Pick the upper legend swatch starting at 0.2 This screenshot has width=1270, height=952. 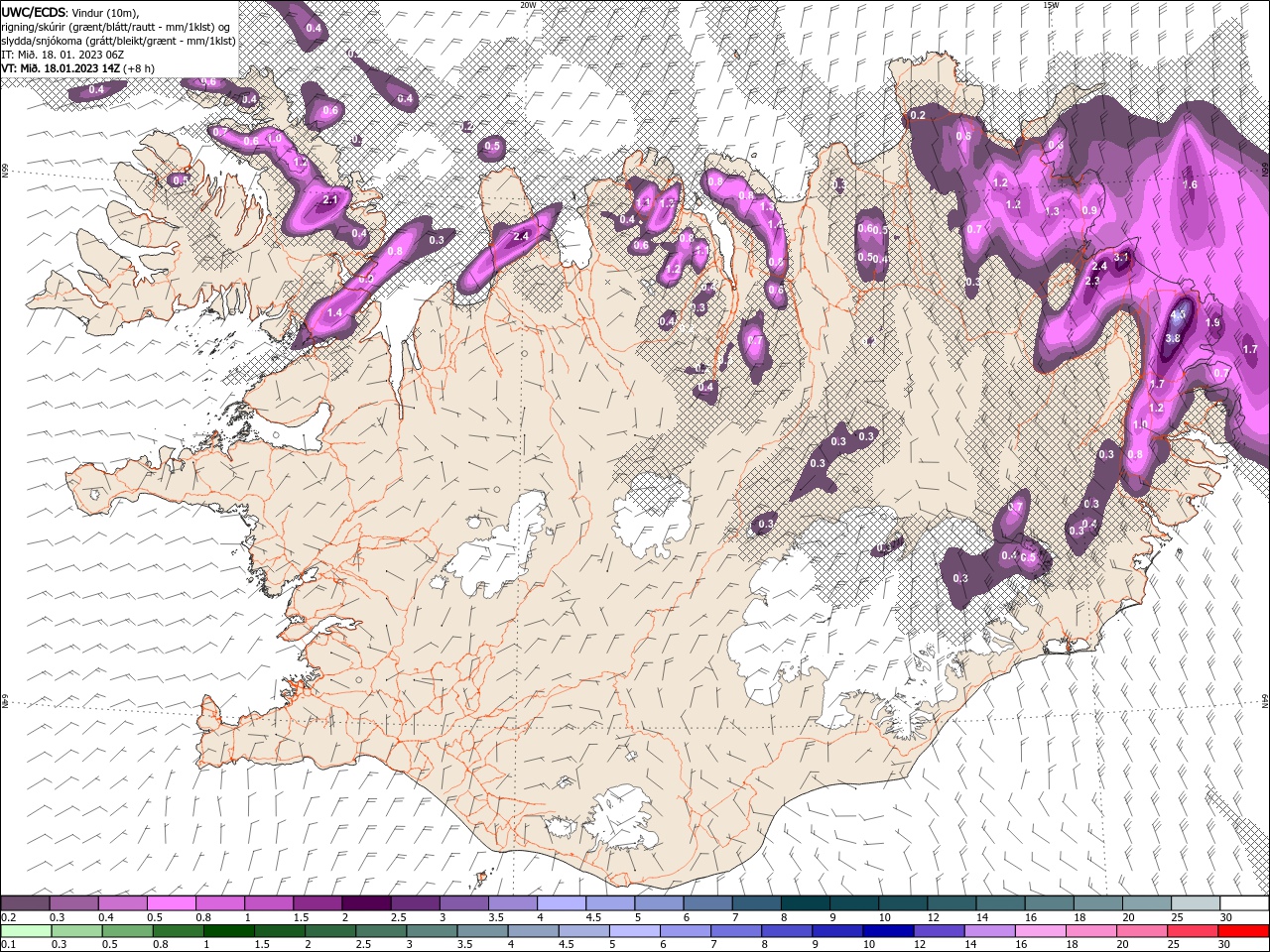[25, 903]
